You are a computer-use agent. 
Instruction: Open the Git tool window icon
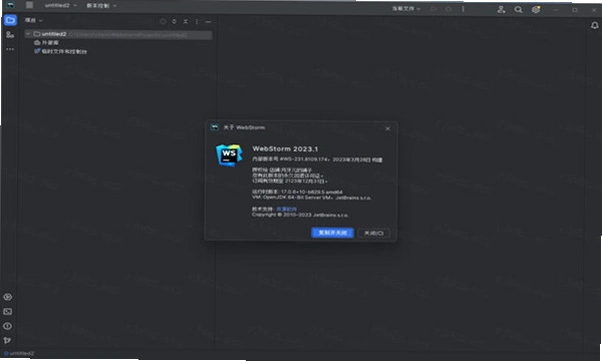[7, 340]
